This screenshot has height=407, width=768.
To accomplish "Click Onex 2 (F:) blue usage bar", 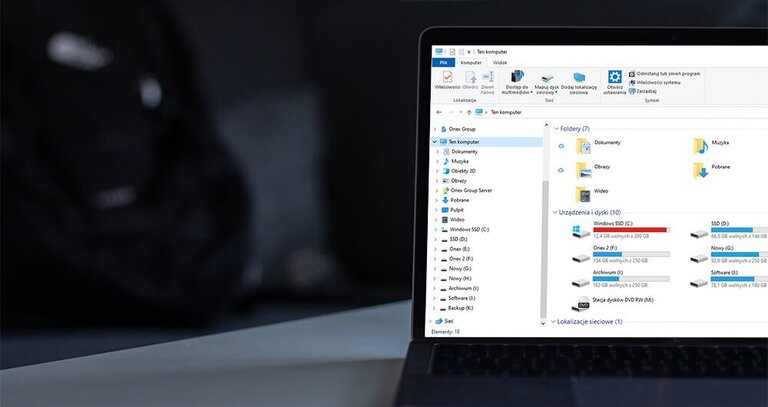I will [x=631, y=254].
